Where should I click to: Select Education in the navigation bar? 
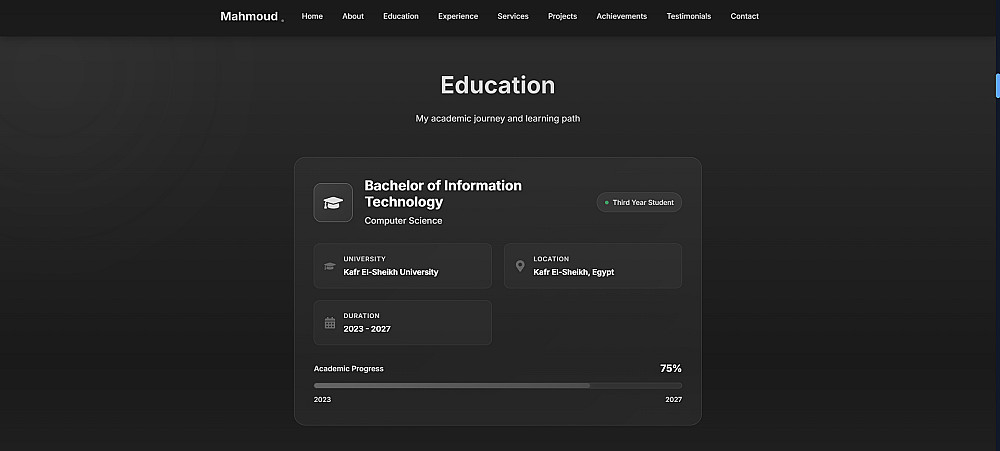click(401, 17)
